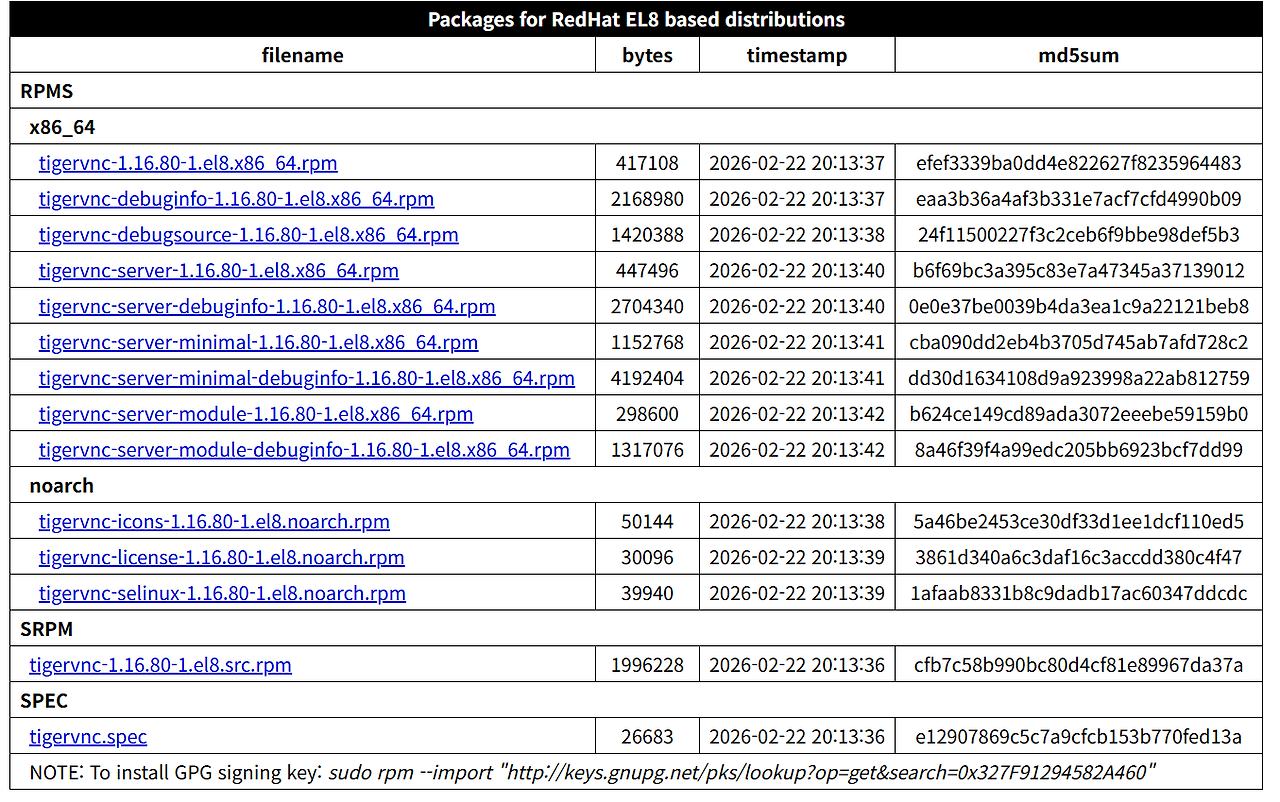Select md5sum b624ce149cd89ada3072eeebe59159b0
This screenshot has width=1280, height=802.
coord(1079,414)
